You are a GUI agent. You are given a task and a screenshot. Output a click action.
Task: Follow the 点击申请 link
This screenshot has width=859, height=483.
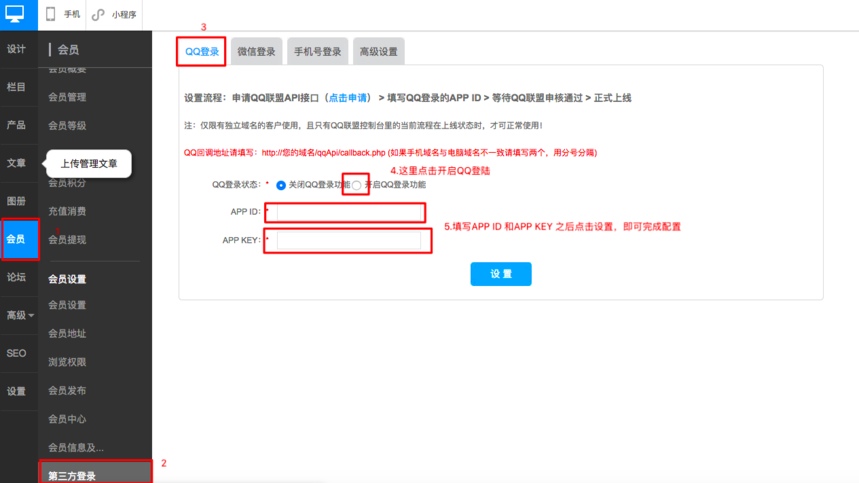coord(347,98)
